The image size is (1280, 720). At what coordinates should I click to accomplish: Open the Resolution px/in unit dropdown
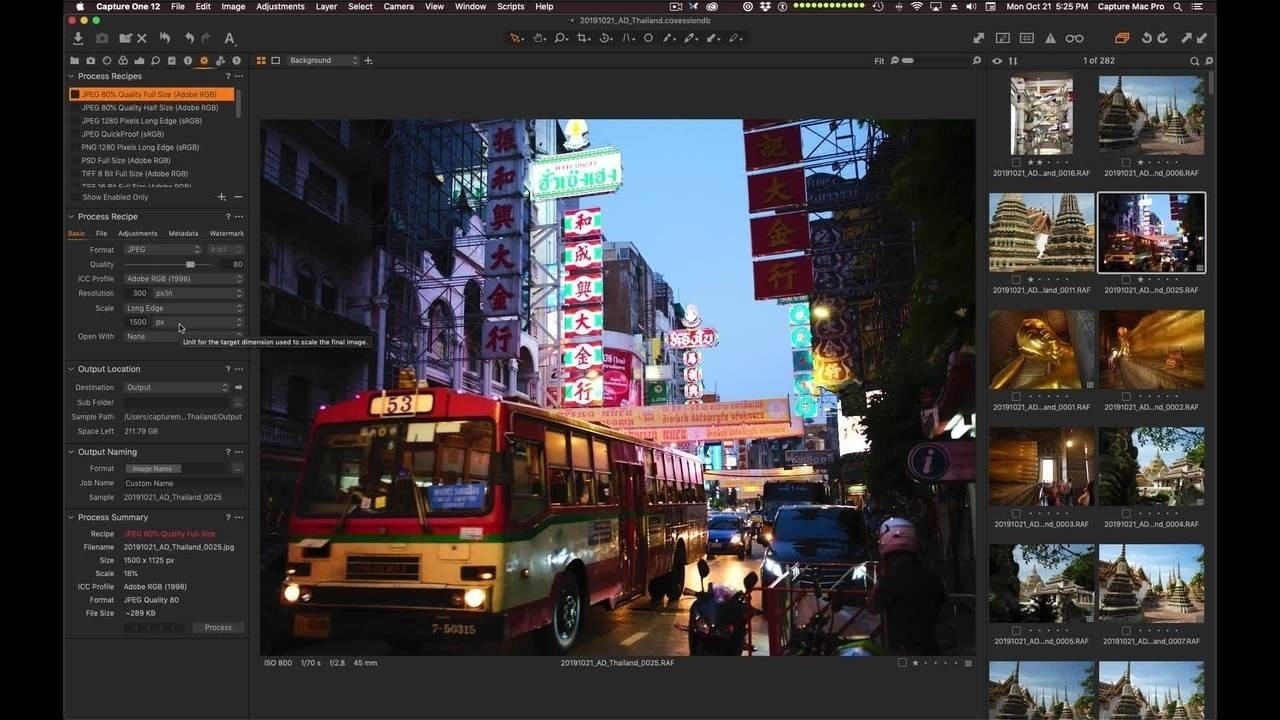pyautogui.click(x=198, y=293)
